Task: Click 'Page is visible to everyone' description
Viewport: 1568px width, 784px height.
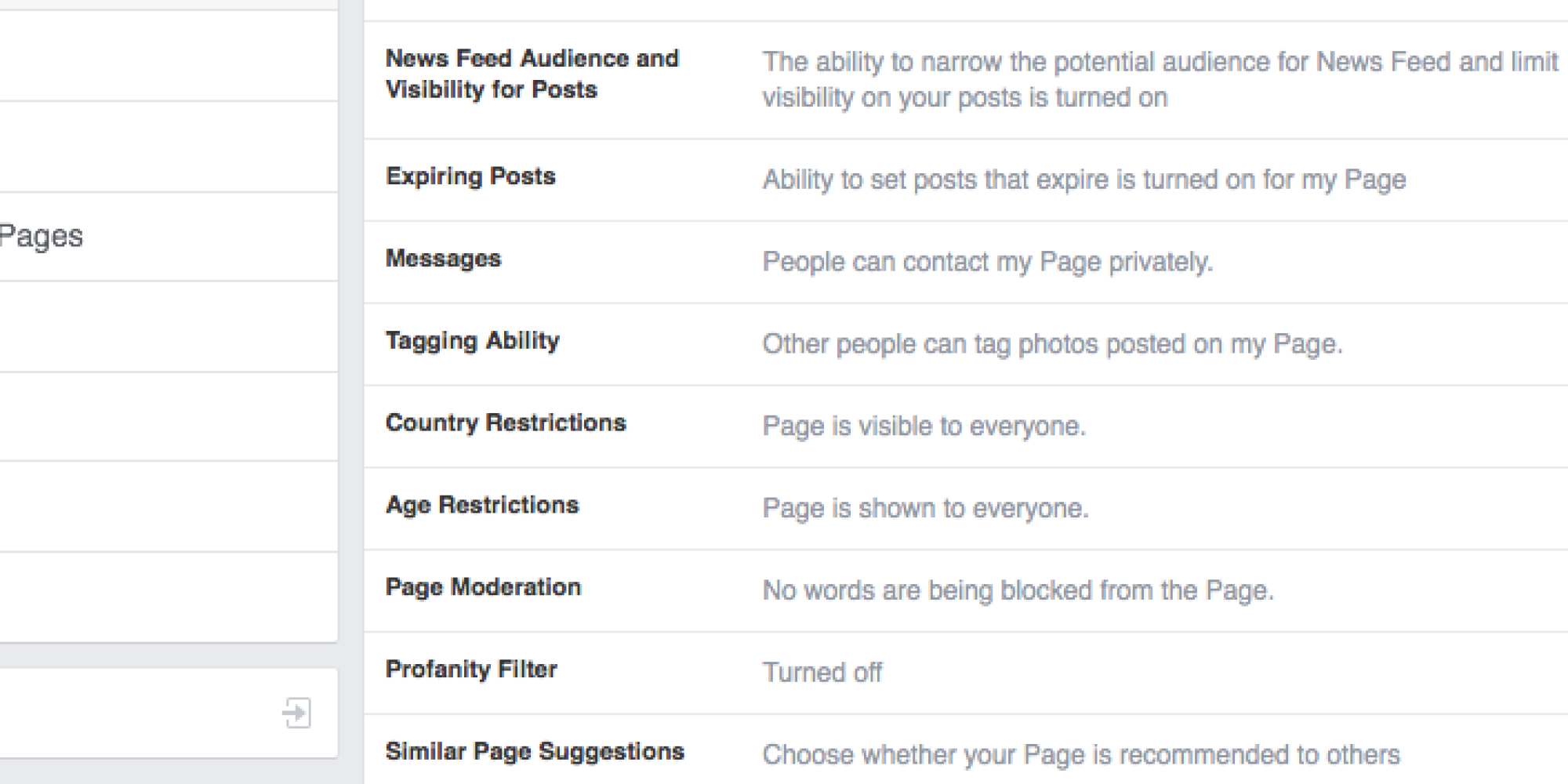Action: (924, 426)
